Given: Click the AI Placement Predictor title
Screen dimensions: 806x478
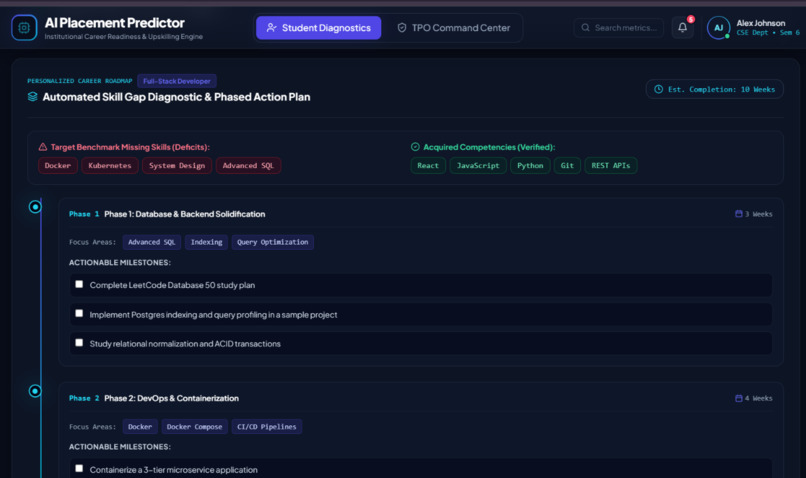Looking at the screenshot, I should point(114,23).
